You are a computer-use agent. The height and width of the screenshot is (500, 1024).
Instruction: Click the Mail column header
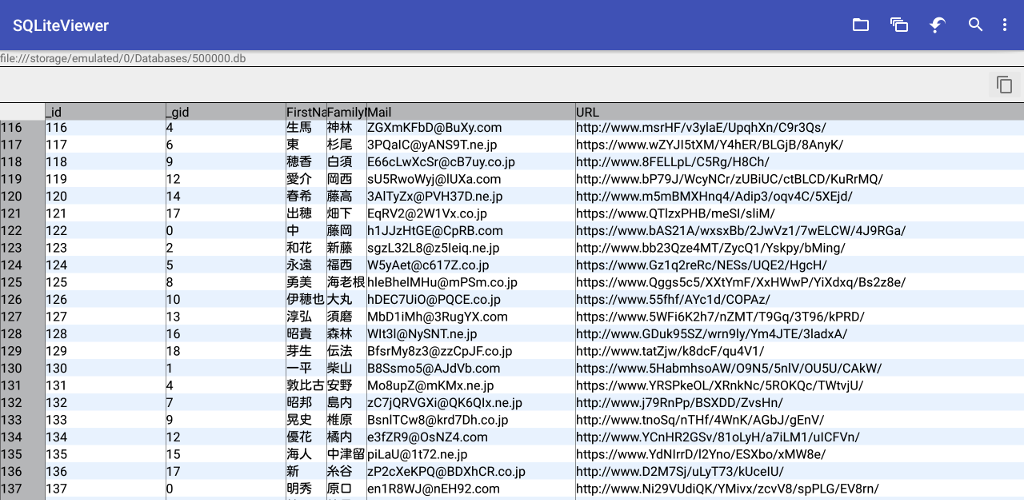[x=469, y=112]
